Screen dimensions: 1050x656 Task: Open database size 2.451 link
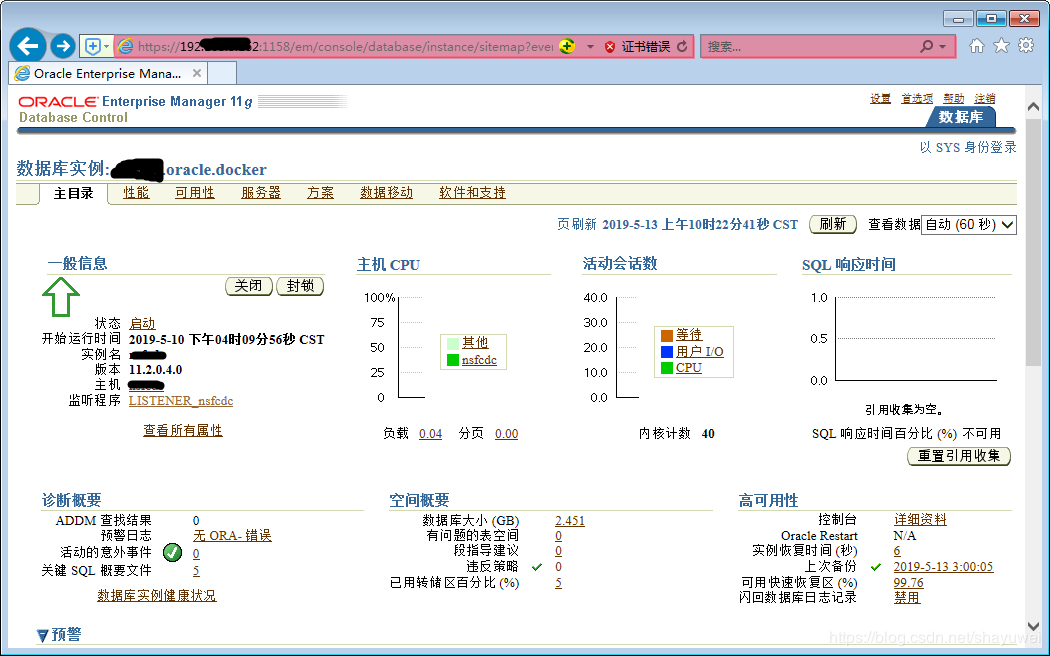pyautogui.click(x=570, y=521)
